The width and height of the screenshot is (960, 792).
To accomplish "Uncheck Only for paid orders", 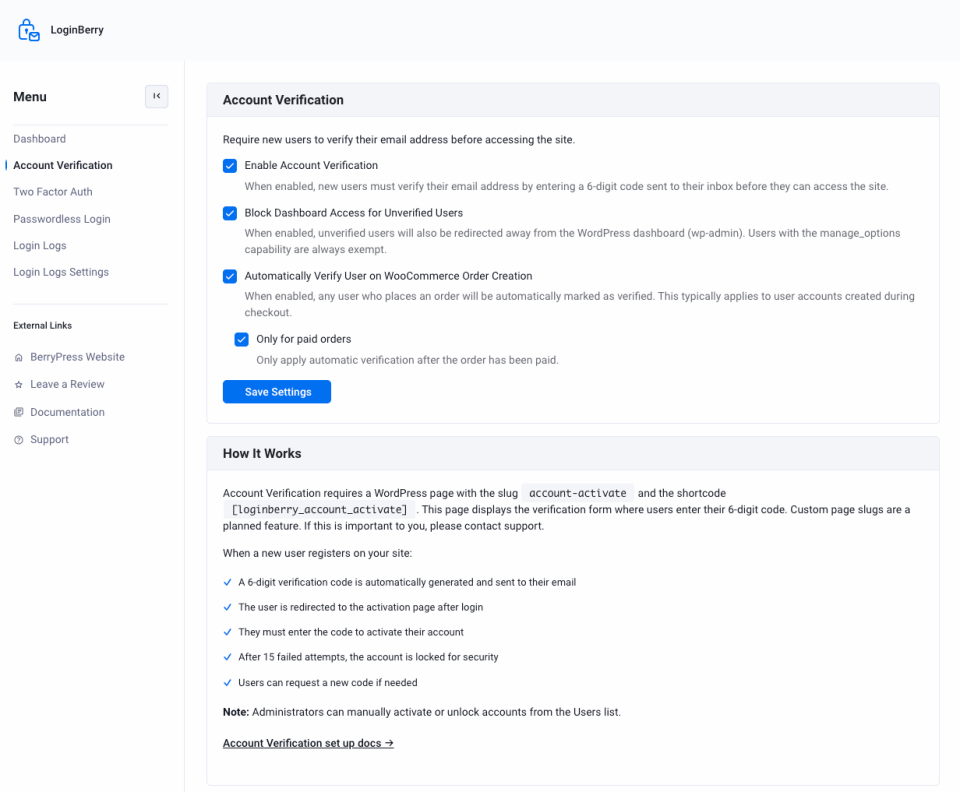I will pyautogui.click(x=241, y=339).
